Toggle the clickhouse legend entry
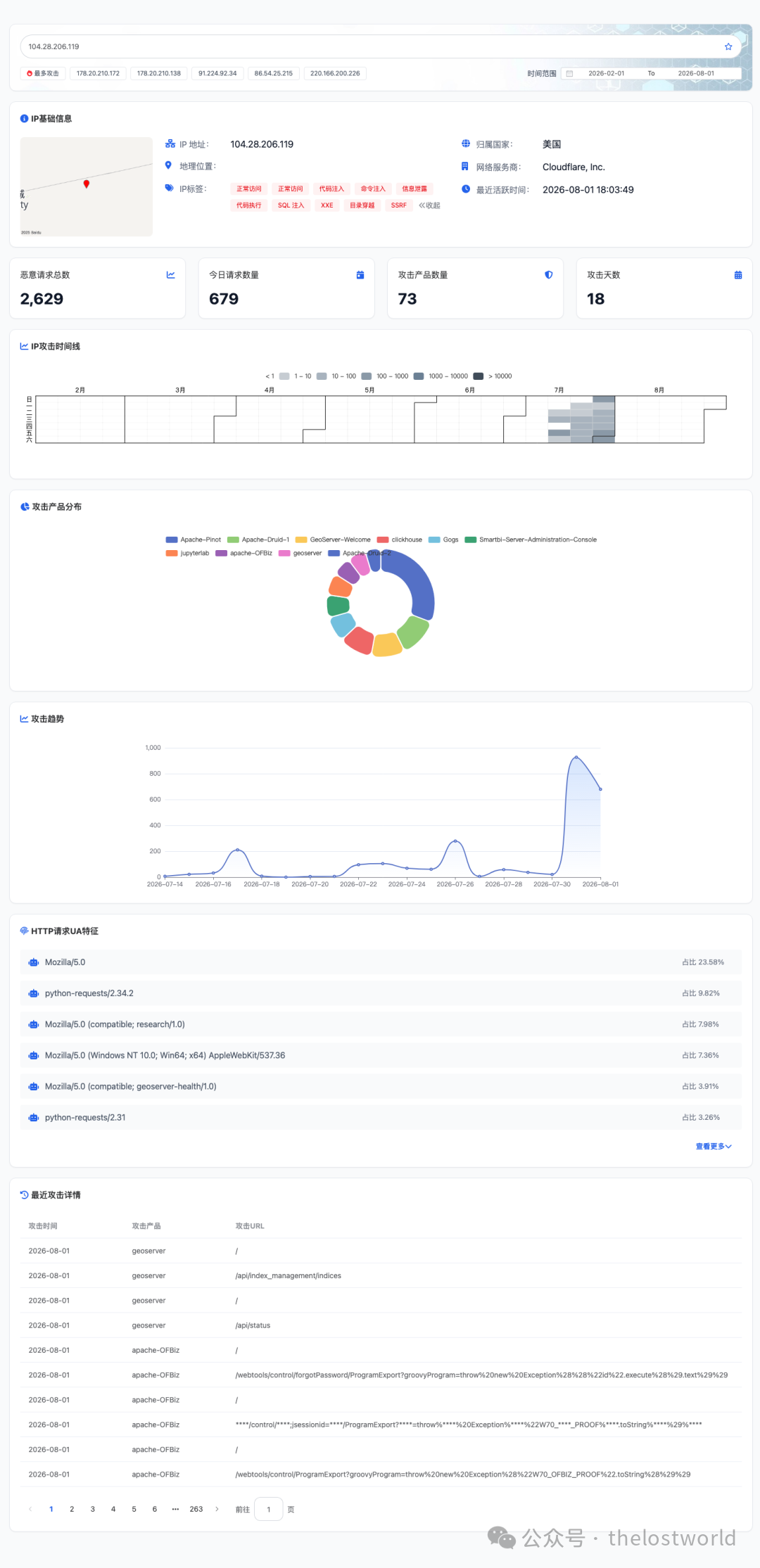The image size is (760, 1568). pos(400,540)
